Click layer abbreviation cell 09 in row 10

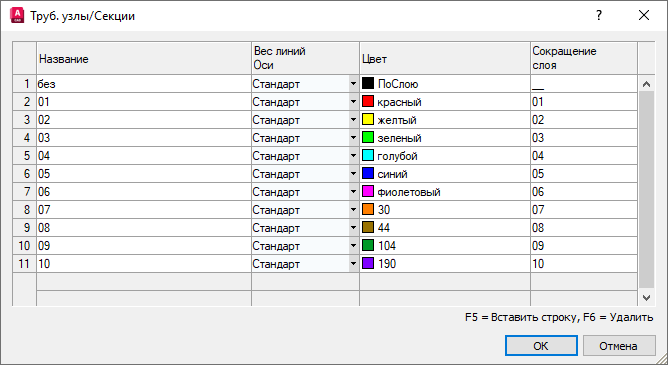click(x=584, y=245)
